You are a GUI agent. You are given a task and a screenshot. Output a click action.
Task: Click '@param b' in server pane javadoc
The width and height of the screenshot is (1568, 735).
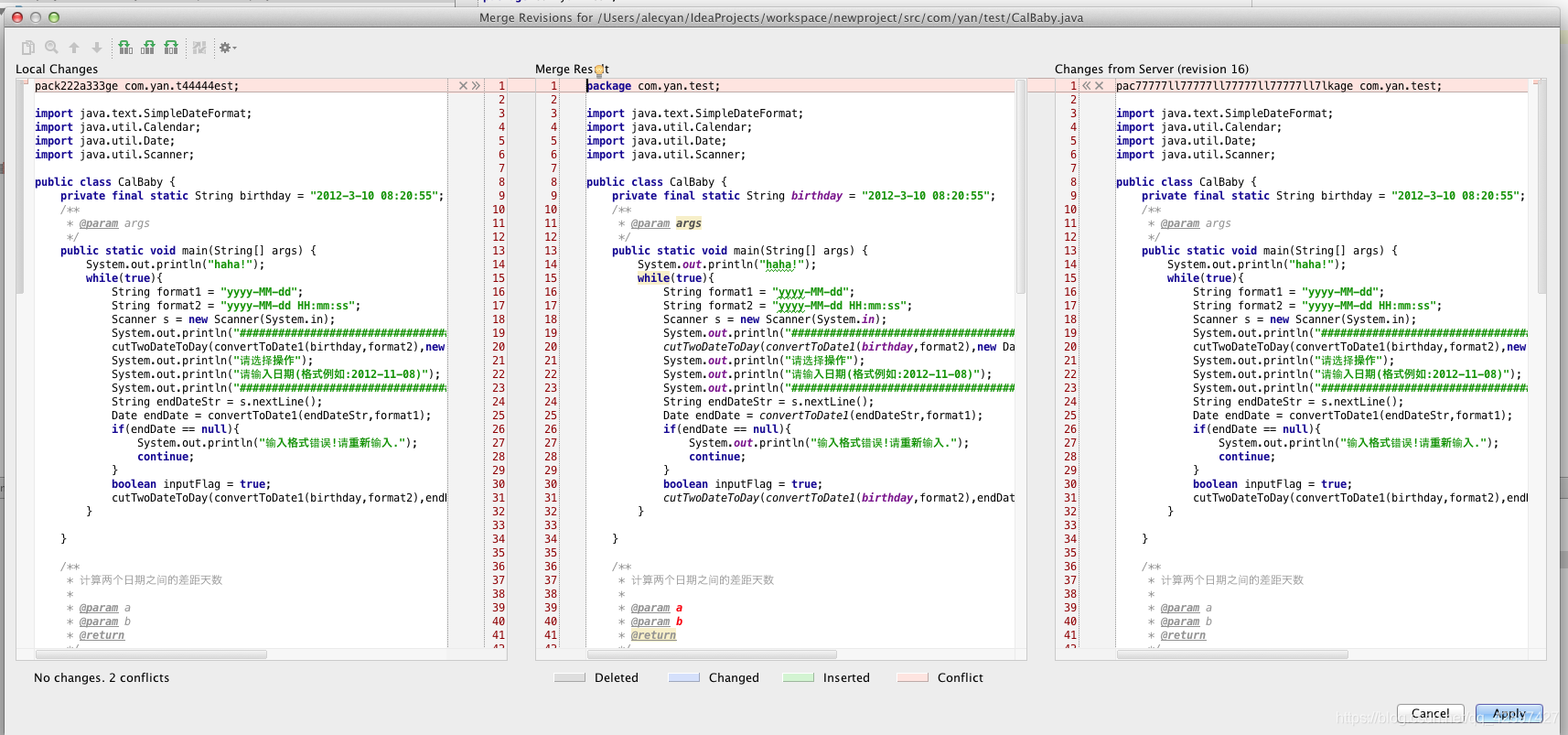click(1186, 622)
